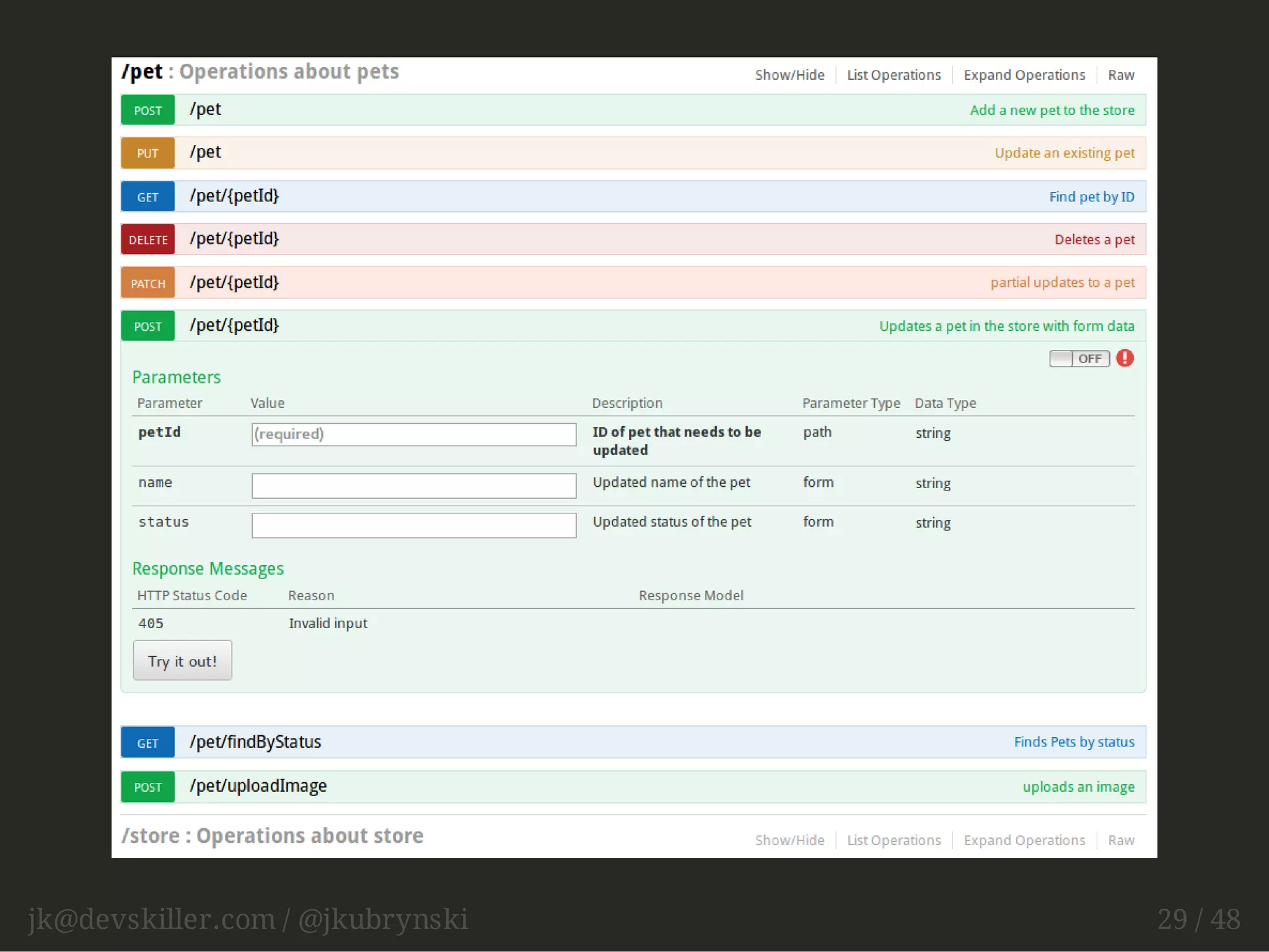Click Show/Hide for the store section

tap(789, 840)
